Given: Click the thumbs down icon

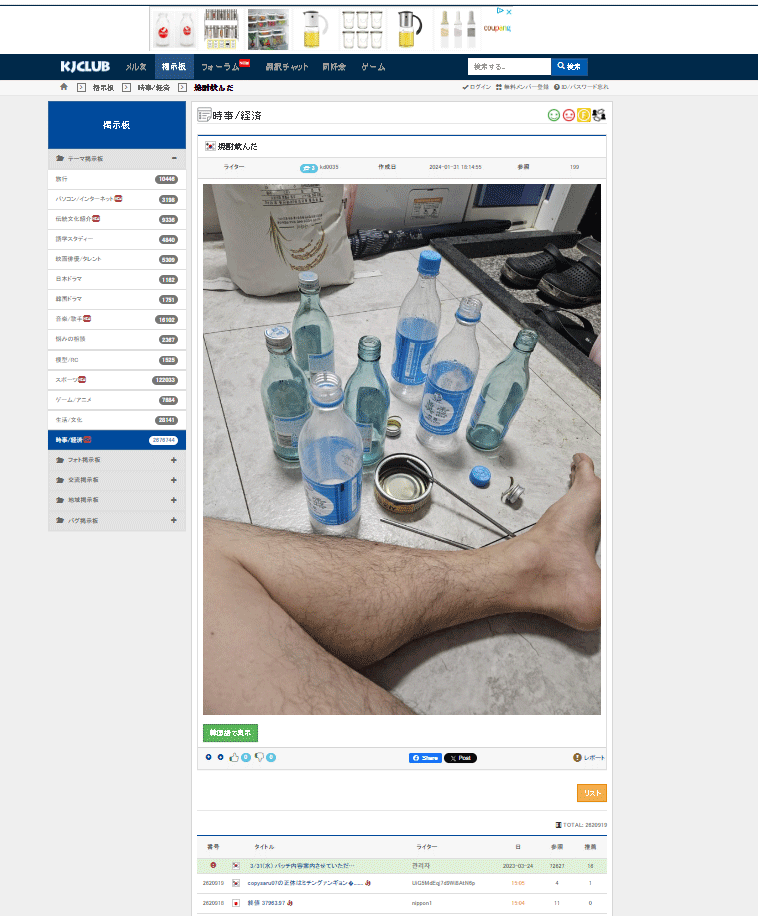Looking at the screenshot, I should [x=260, y=757].
